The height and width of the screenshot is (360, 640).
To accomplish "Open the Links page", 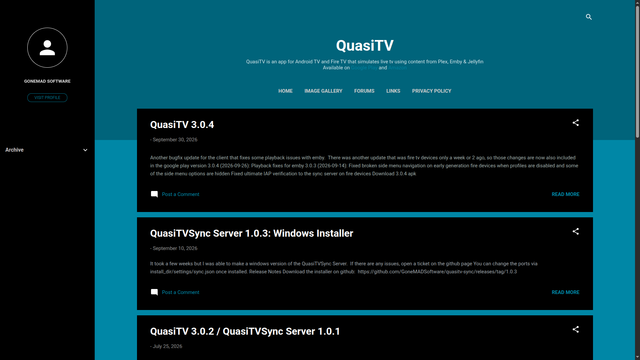I will coord(393,91).
